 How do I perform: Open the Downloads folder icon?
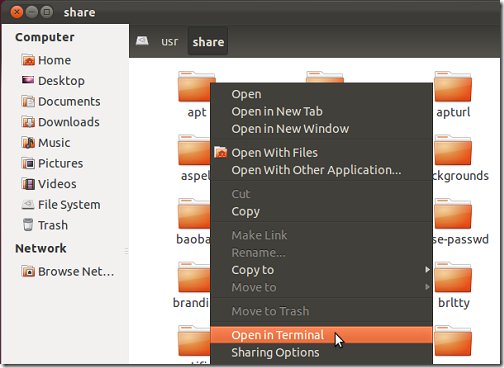click(x=28, y=122)
